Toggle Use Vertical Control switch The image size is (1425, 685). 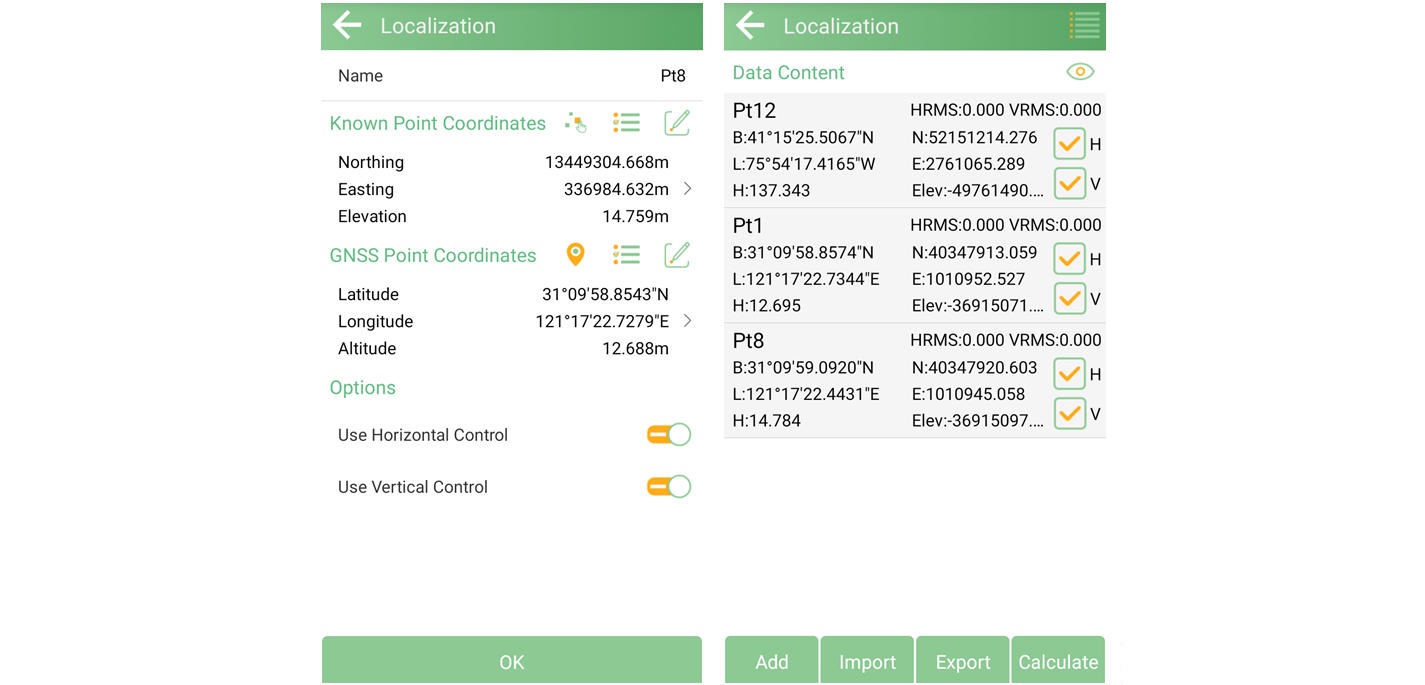coord(668,487)
